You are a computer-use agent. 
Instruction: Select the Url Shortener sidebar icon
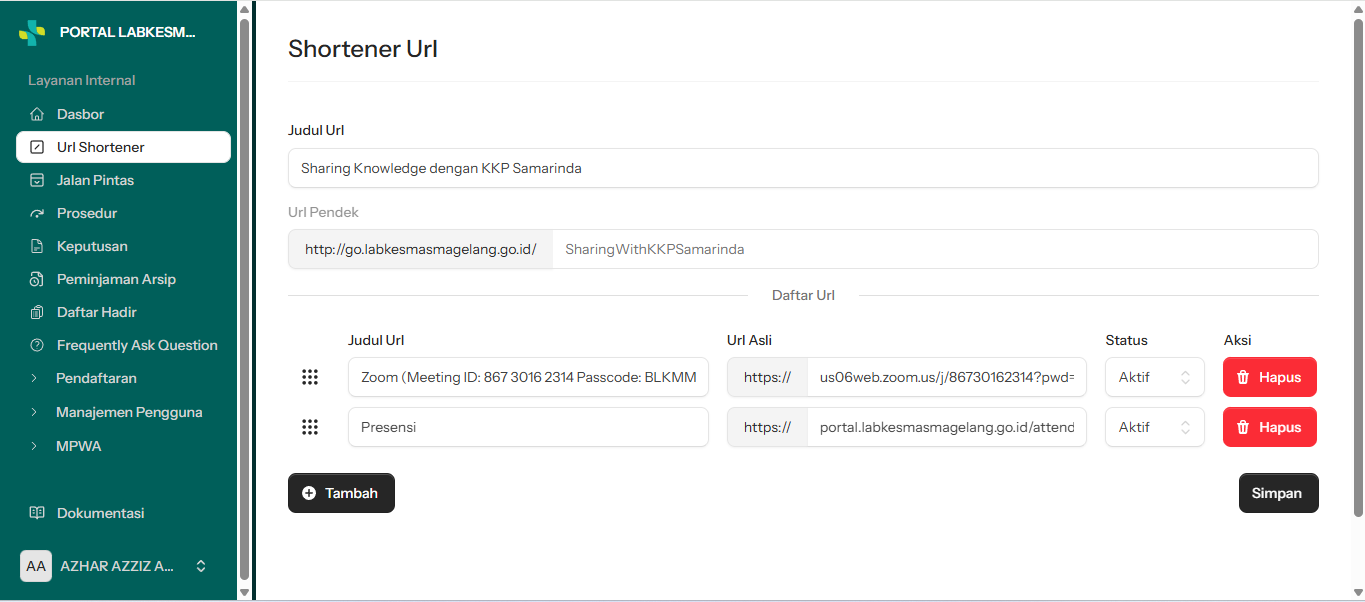pos(37,147)
